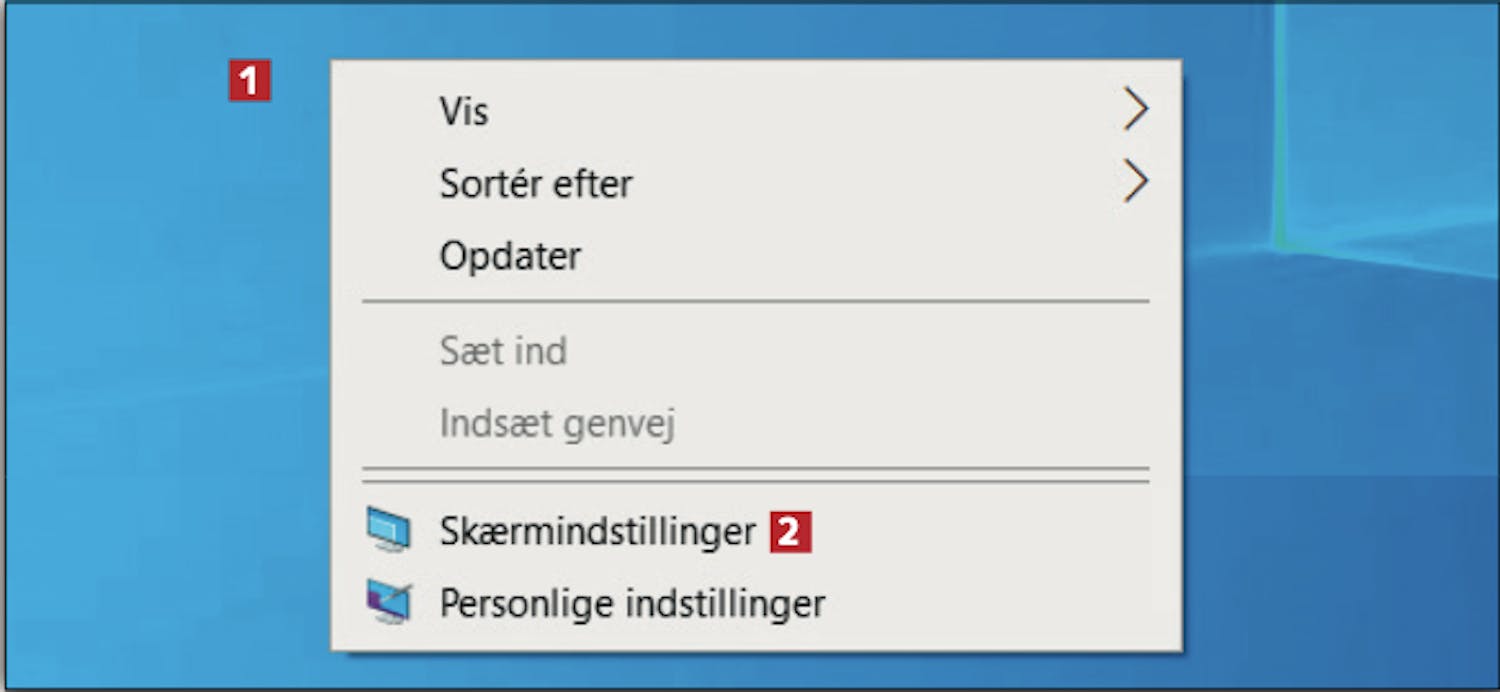Click the separator line below Opdater

tap(756, 301)
